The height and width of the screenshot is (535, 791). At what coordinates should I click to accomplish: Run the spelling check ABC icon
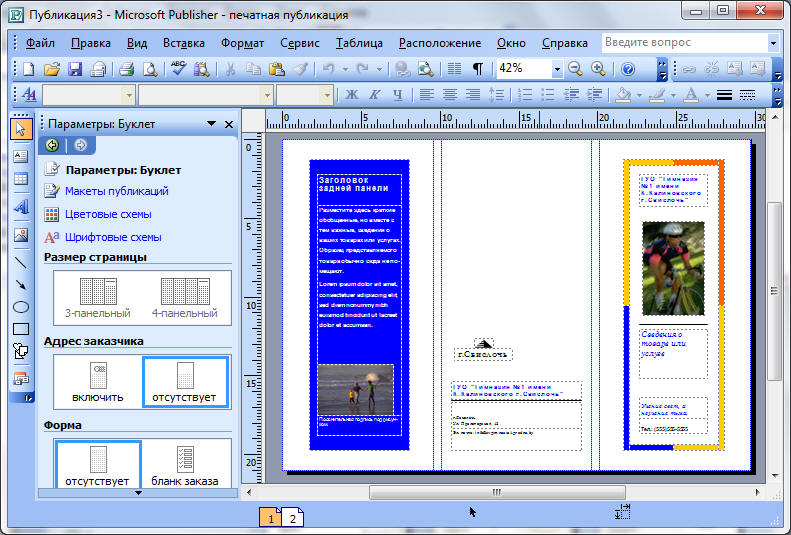pyautogui.click(x=178, y=69)
